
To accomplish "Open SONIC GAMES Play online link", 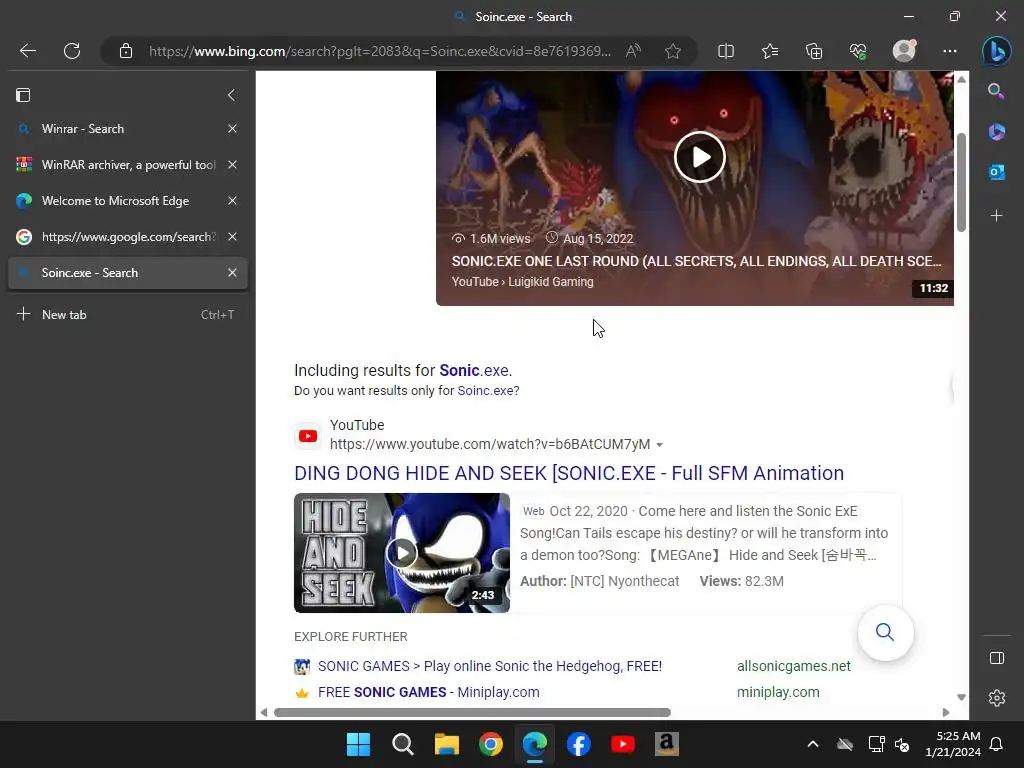I will click(490, 666).
